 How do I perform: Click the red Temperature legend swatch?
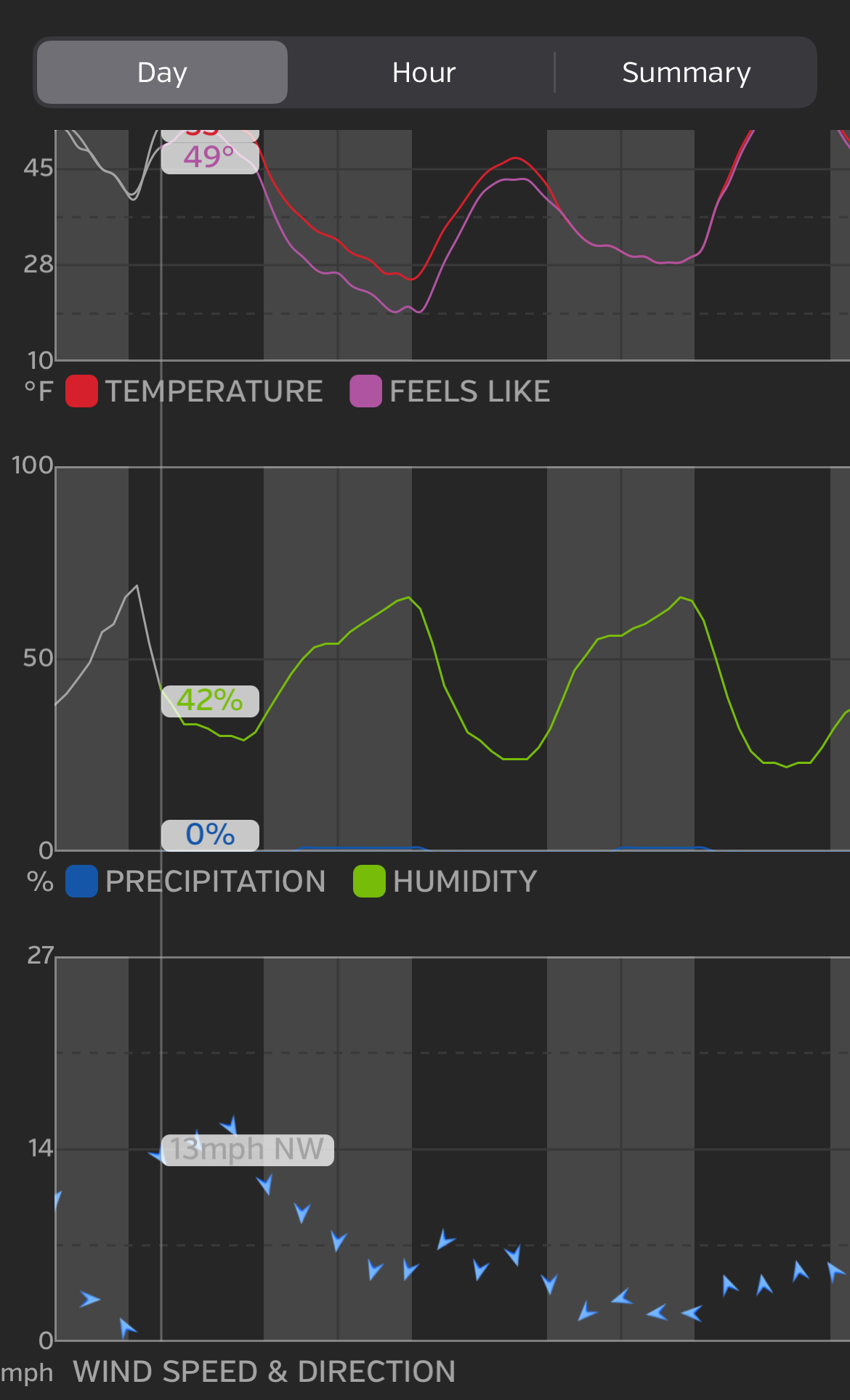(x=81, y=391)
